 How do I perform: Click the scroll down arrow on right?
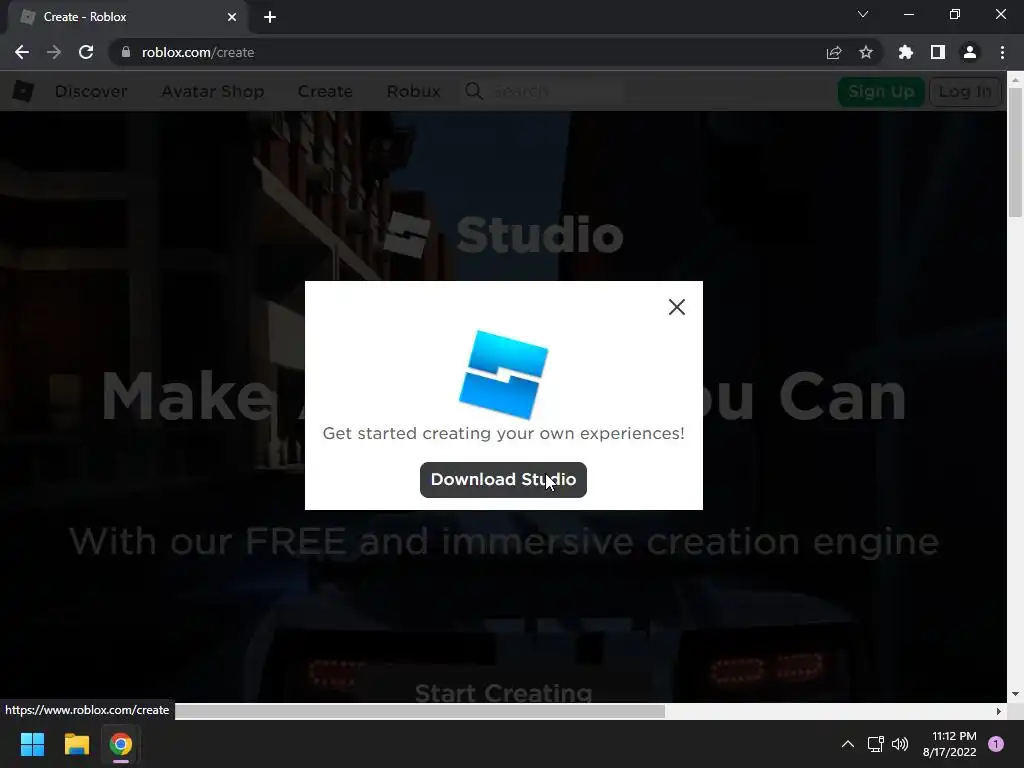coord(1015,694)
